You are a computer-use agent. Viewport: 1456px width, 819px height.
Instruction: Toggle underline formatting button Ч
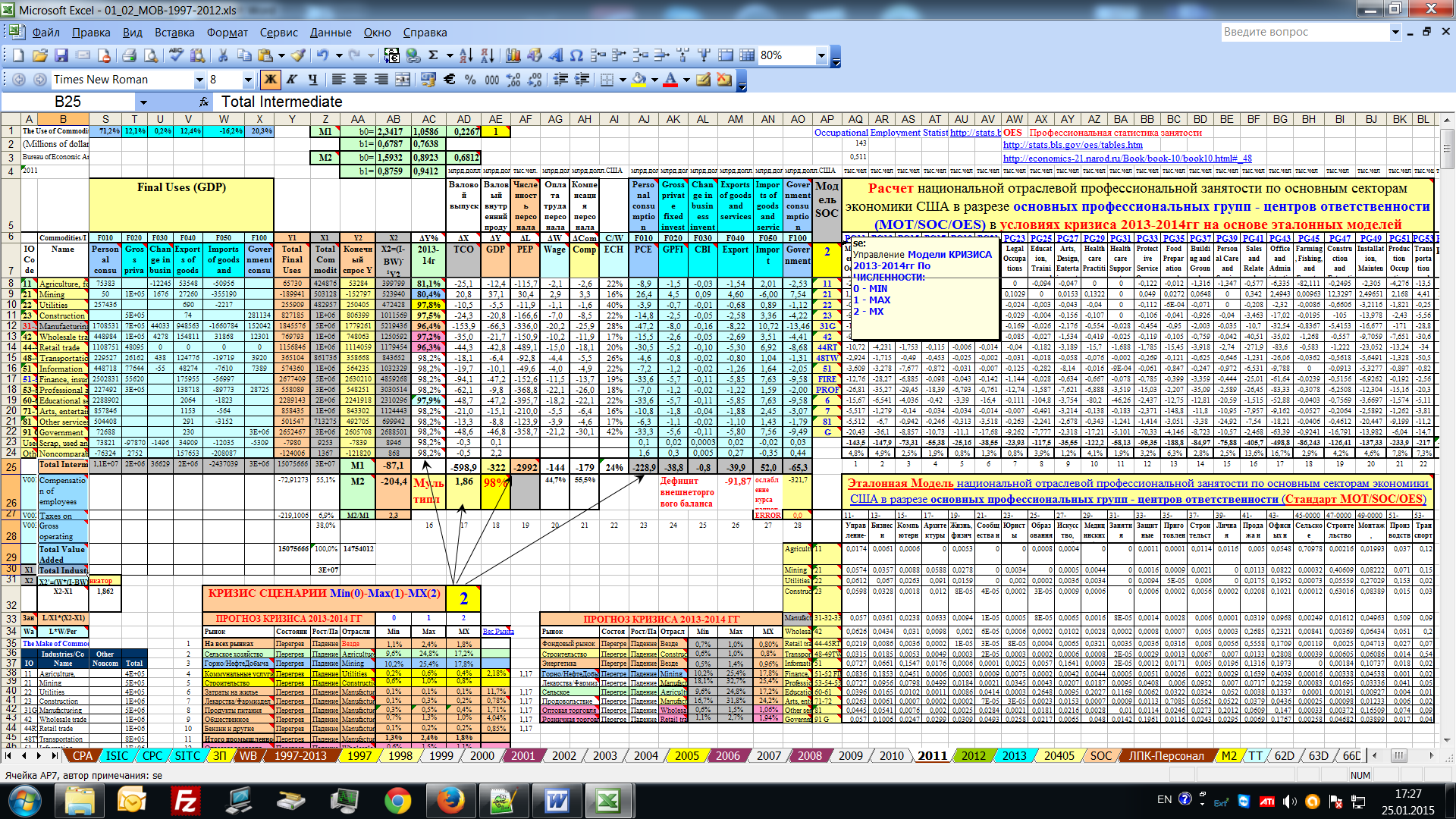coord(312,80)
